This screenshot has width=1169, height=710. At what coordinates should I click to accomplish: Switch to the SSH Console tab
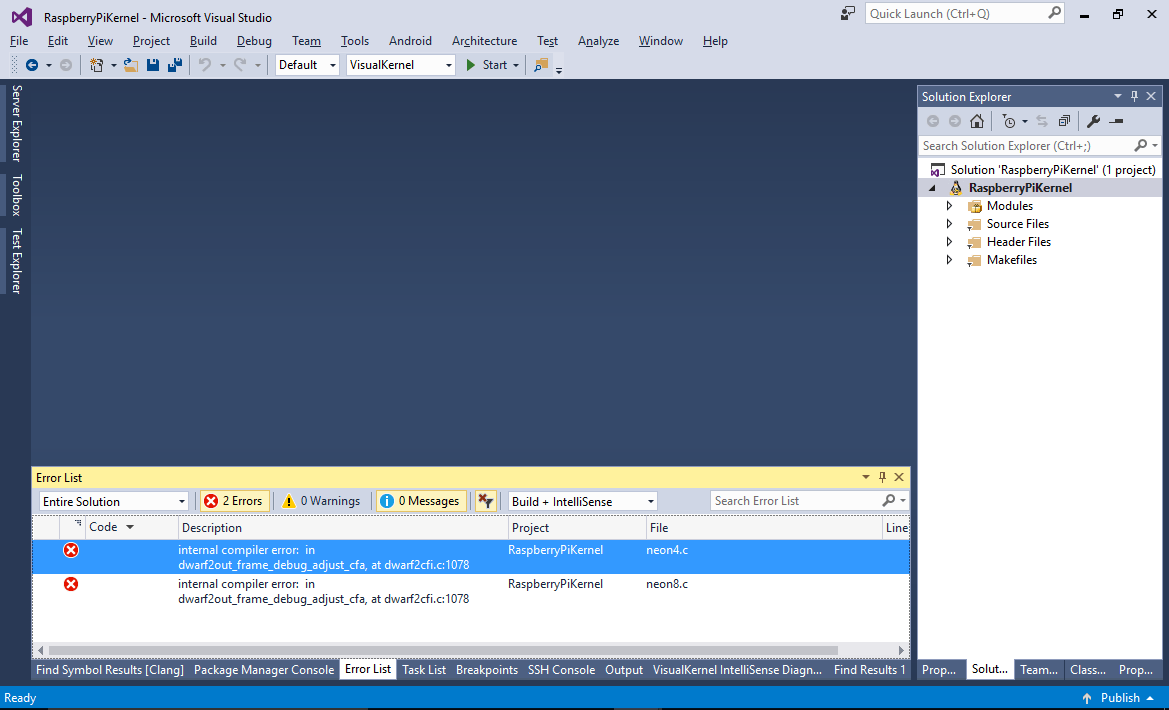click(561, 669)
